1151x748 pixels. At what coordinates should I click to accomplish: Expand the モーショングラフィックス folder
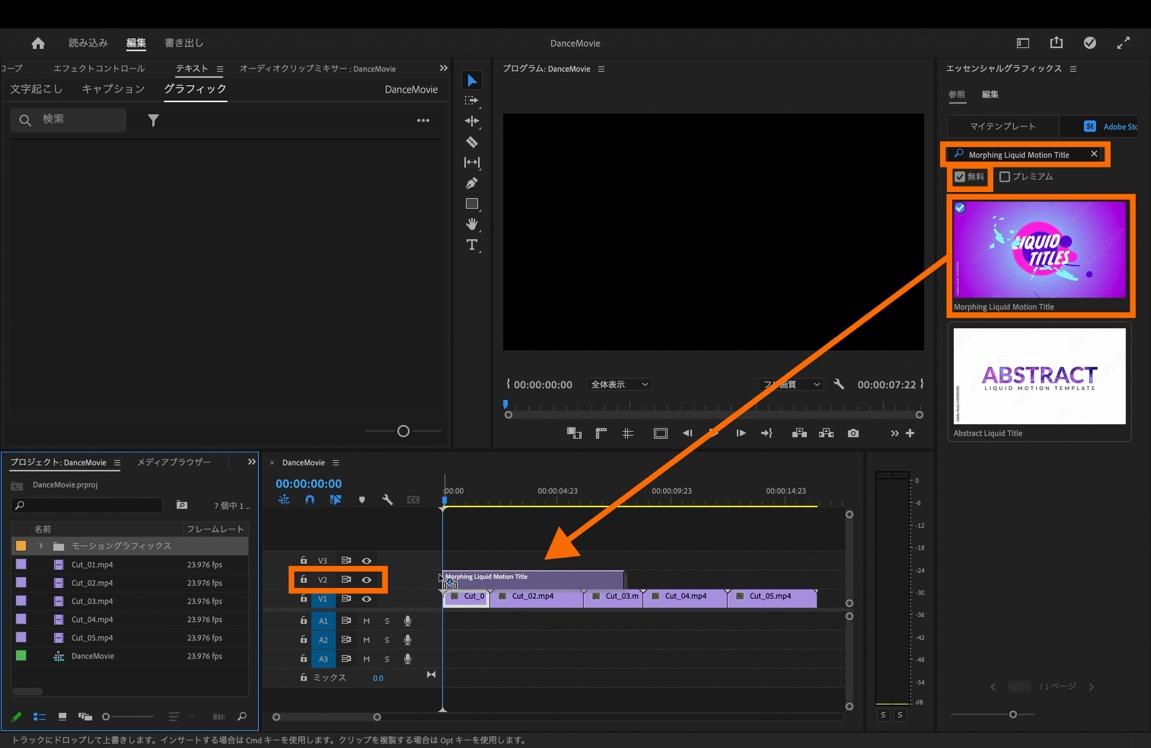pos(41,546)
